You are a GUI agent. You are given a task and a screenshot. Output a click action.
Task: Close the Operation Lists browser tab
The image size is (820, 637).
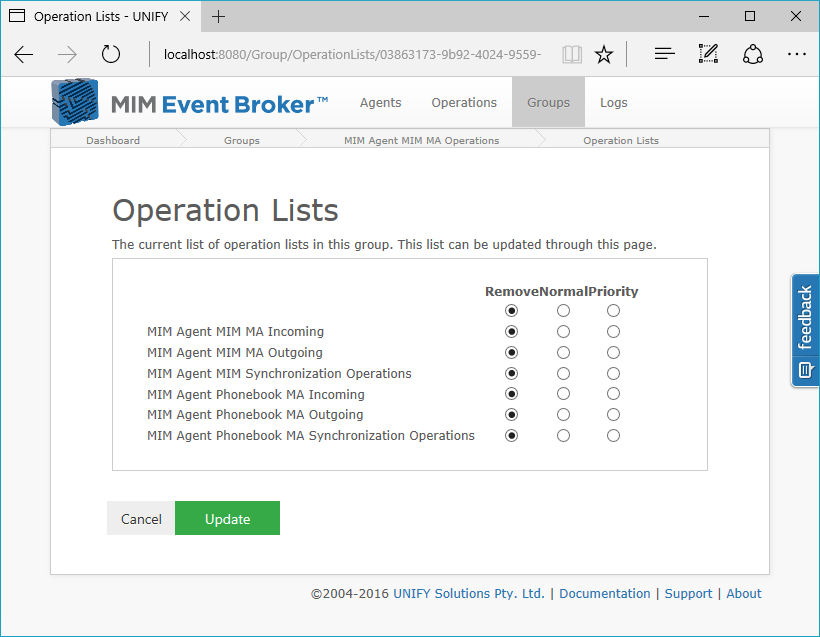(x=185, y=16)
